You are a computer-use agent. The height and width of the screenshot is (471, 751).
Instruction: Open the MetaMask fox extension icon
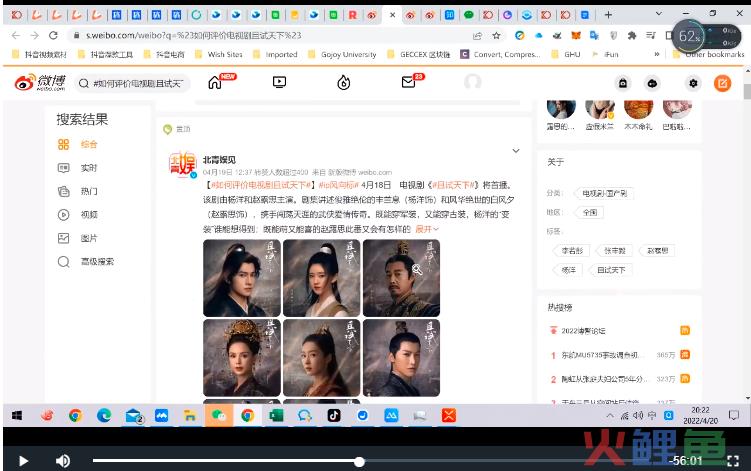pos(576,35)
